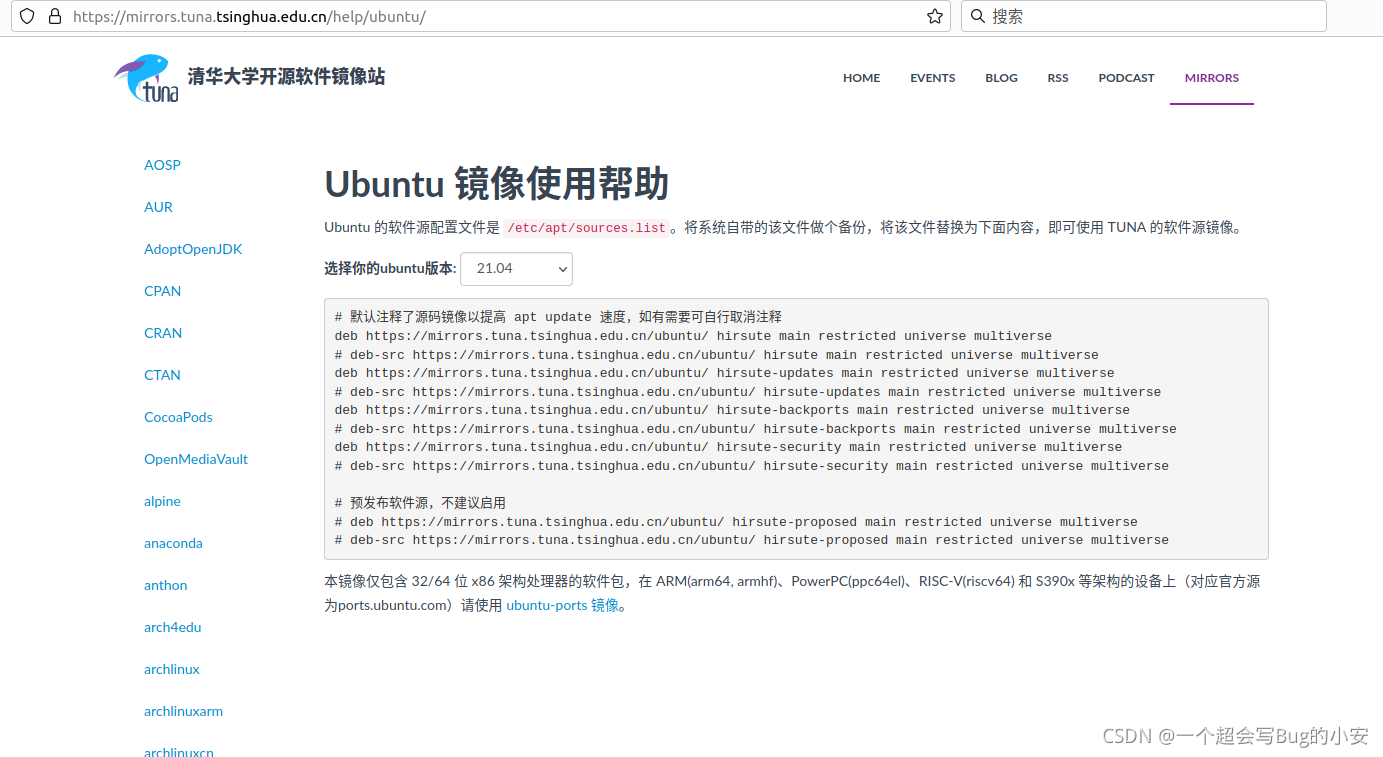
Task: Bookmark this page with the star icon
Action: 935,16
